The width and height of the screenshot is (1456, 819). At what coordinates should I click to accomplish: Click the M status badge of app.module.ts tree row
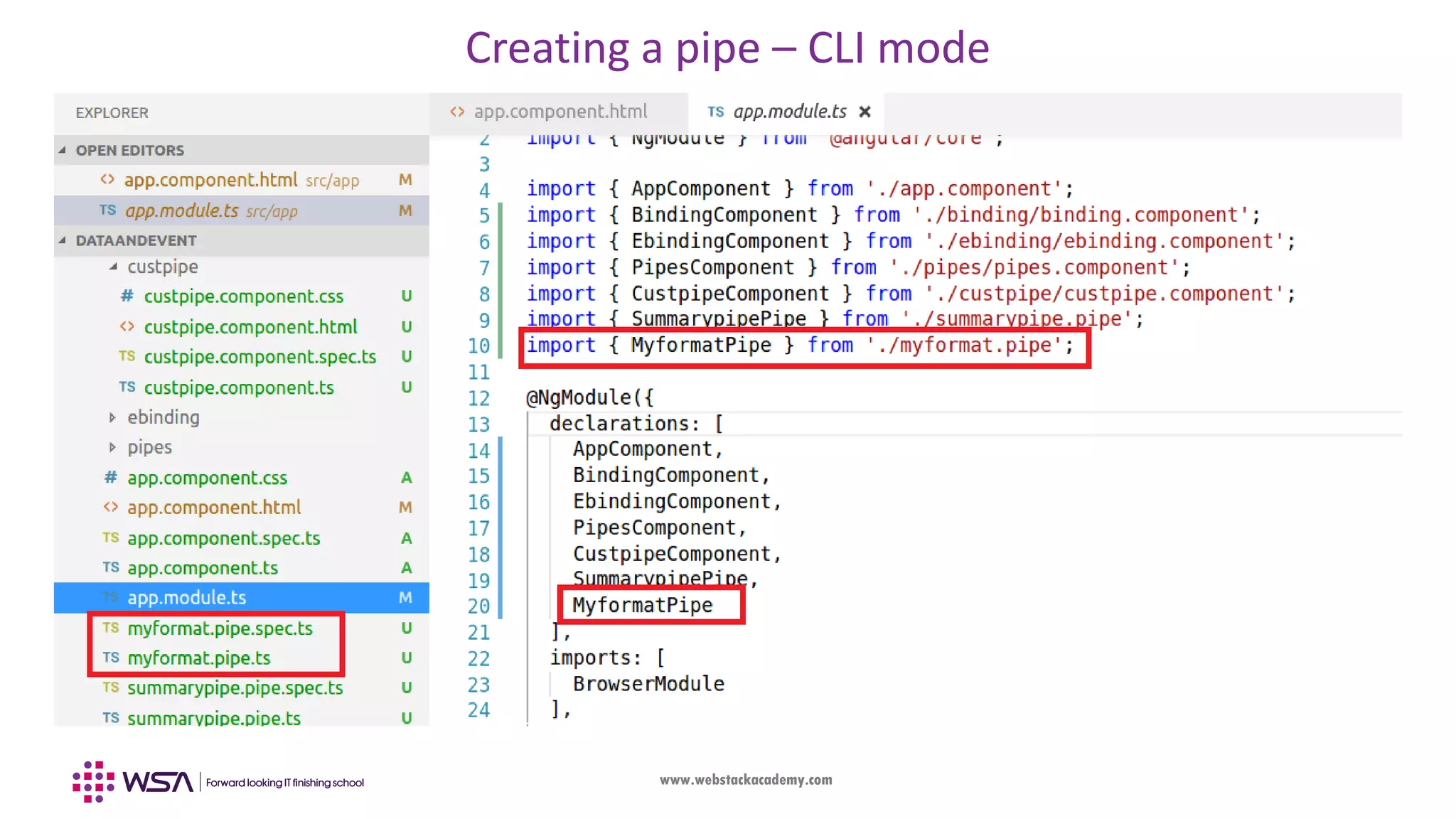tap(405, 597)
